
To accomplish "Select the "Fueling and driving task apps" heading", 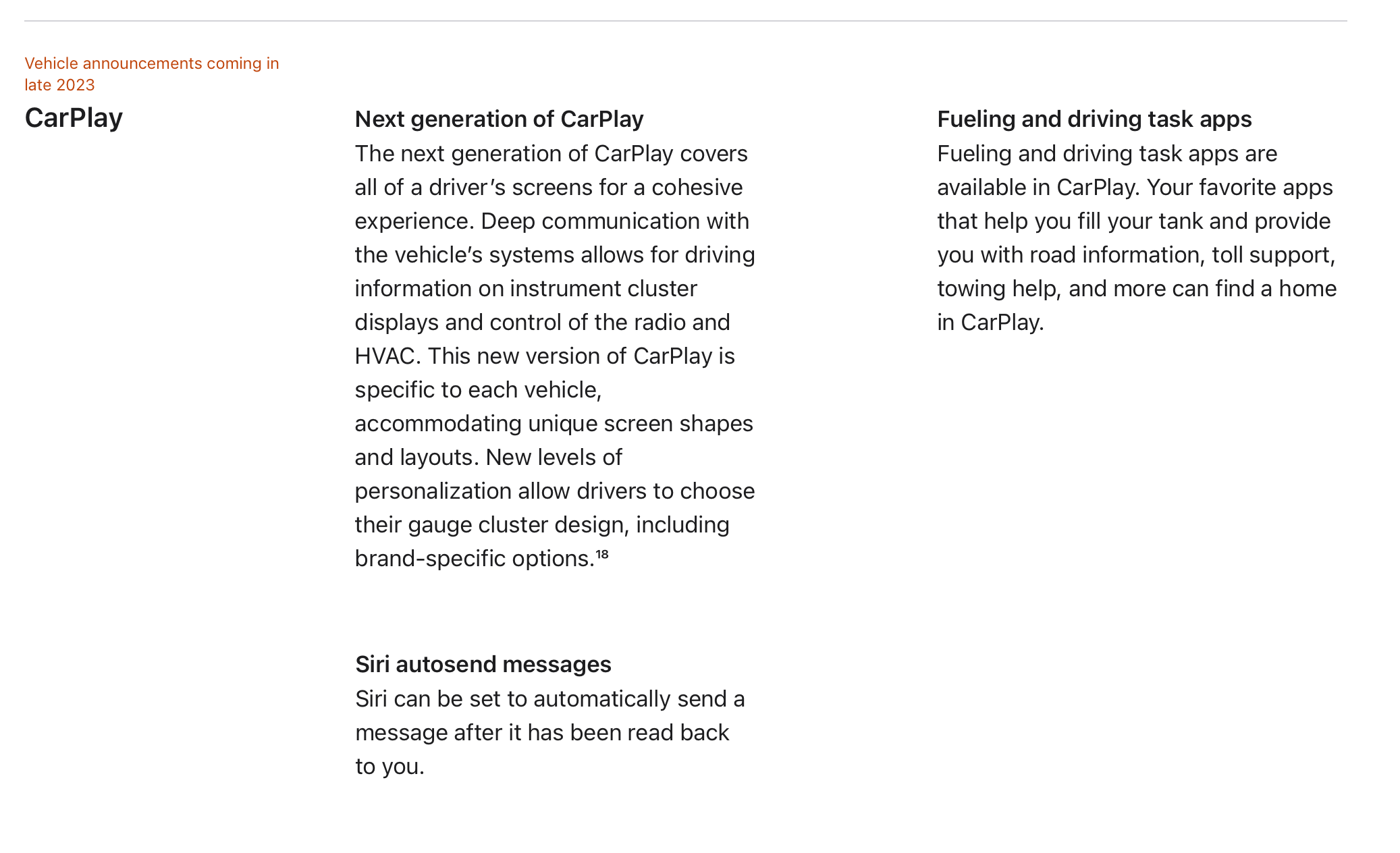I will coord(1094,119).
